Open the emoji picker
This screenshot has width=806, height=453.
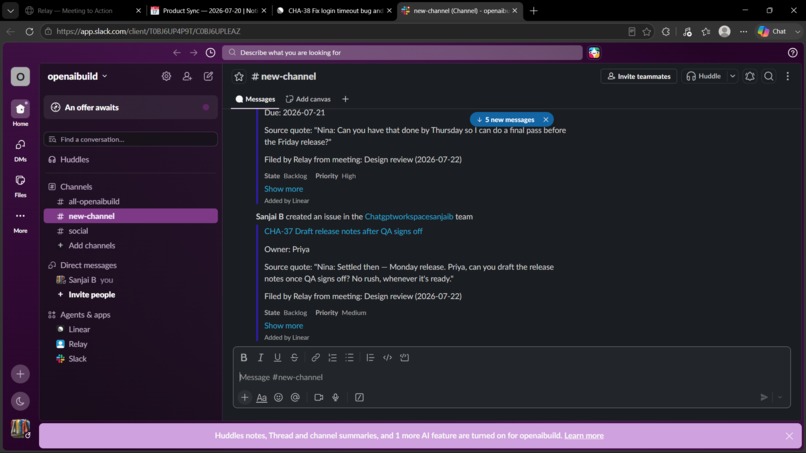click(278, 397)
